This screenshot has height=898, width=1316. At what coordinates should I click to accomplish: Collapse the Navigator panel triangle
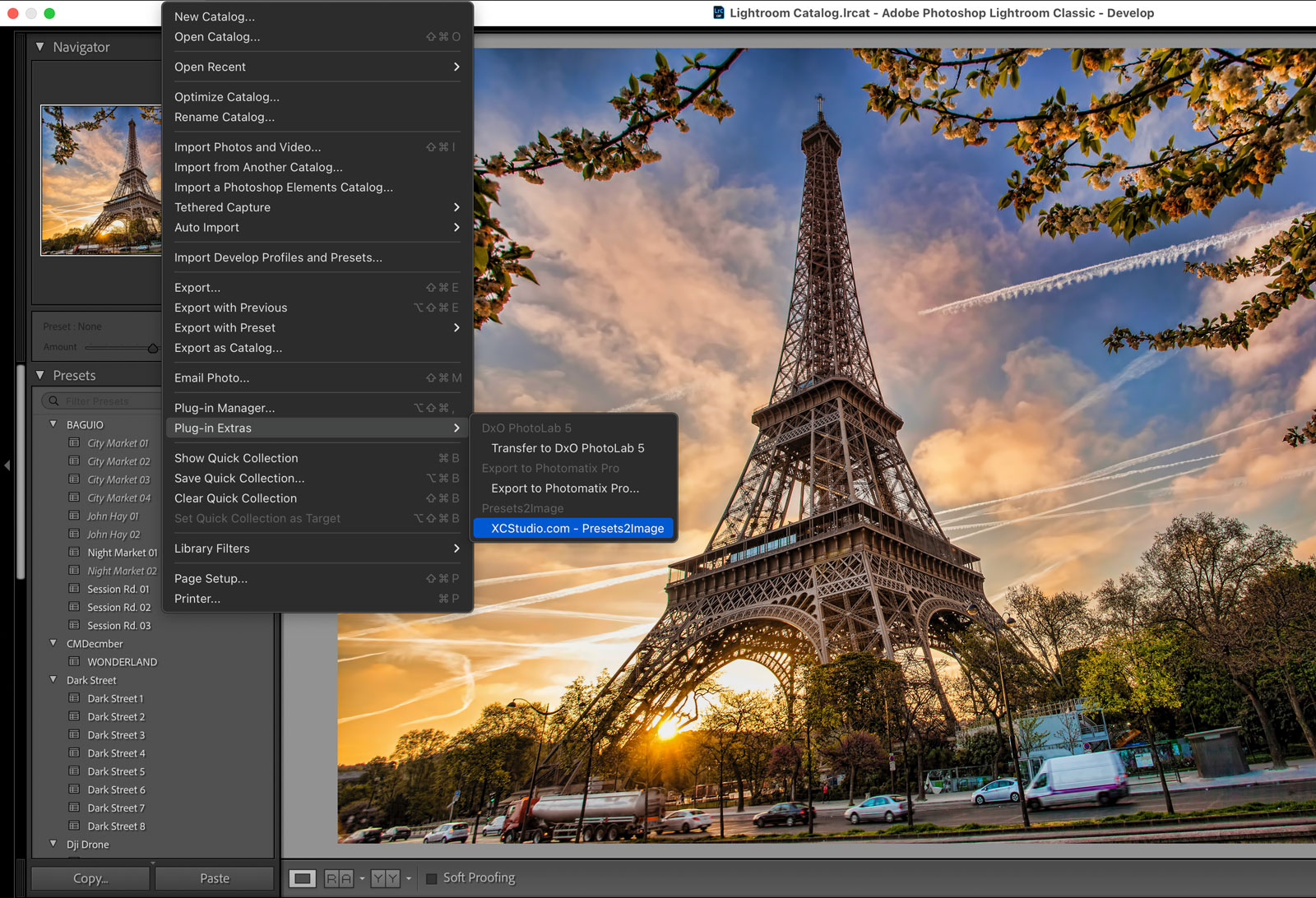40,47
